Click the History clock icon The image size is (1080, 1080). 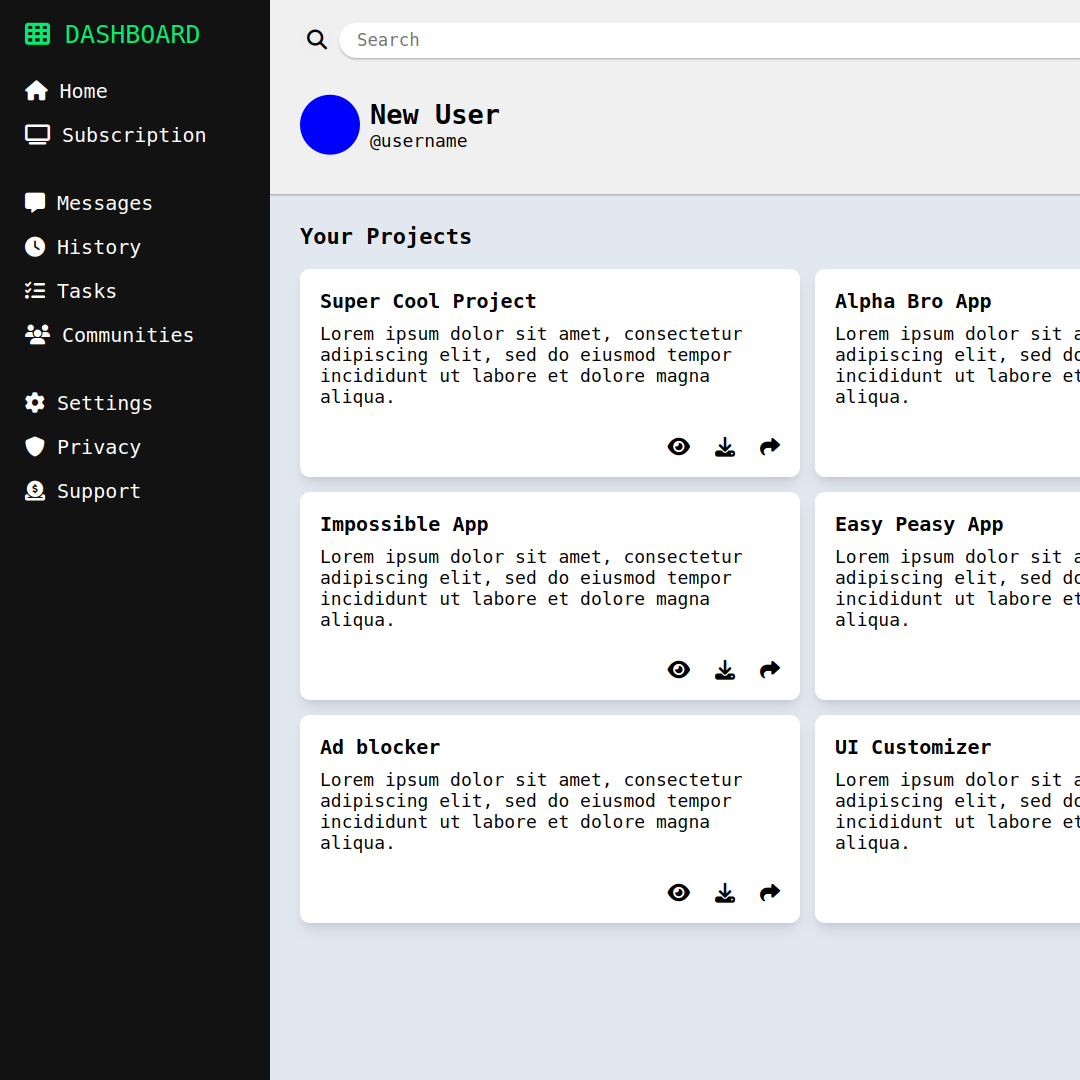[35, 247]
